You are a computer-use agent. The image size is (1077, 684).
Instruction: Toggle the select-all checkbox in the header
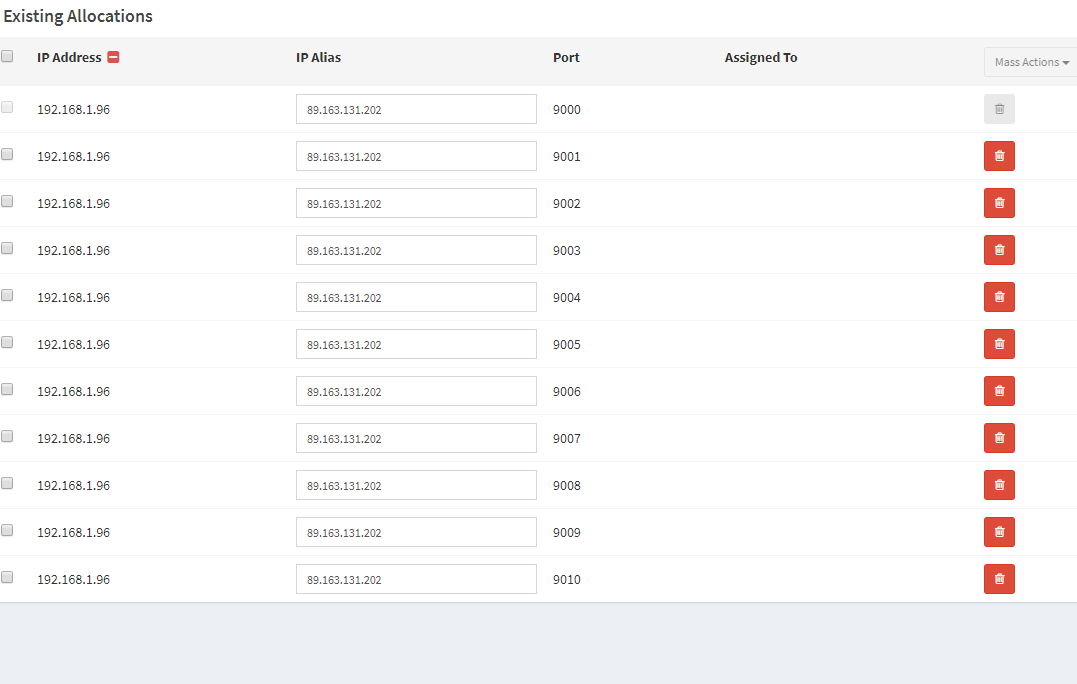7,56
